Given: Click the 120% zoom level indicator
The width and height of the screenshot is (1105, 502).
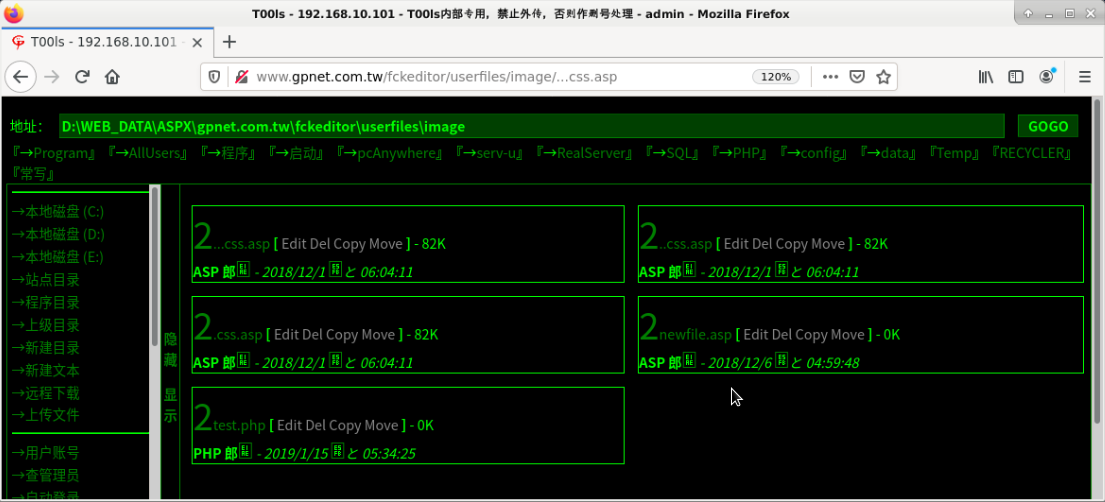Looking at the screenshot, I should [x=776, y=77].
